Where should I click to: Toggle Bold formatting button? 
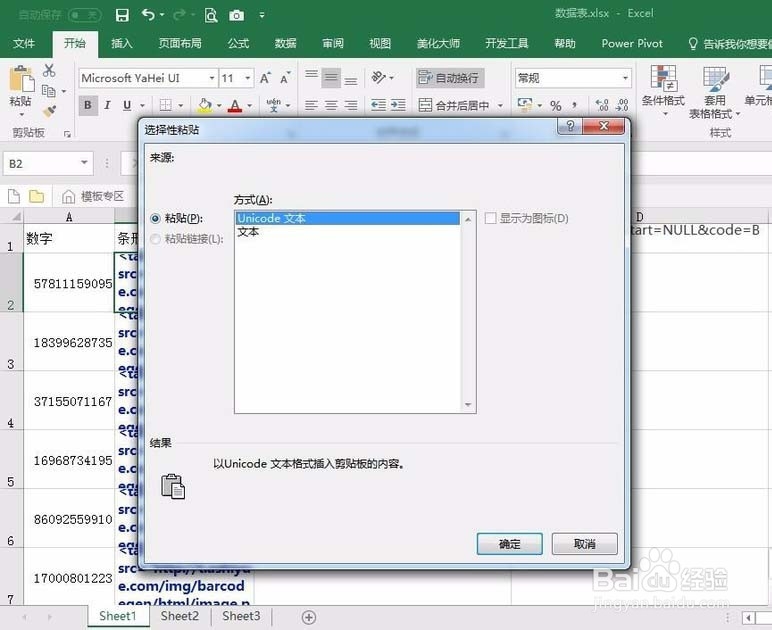[x=88, y=105]
